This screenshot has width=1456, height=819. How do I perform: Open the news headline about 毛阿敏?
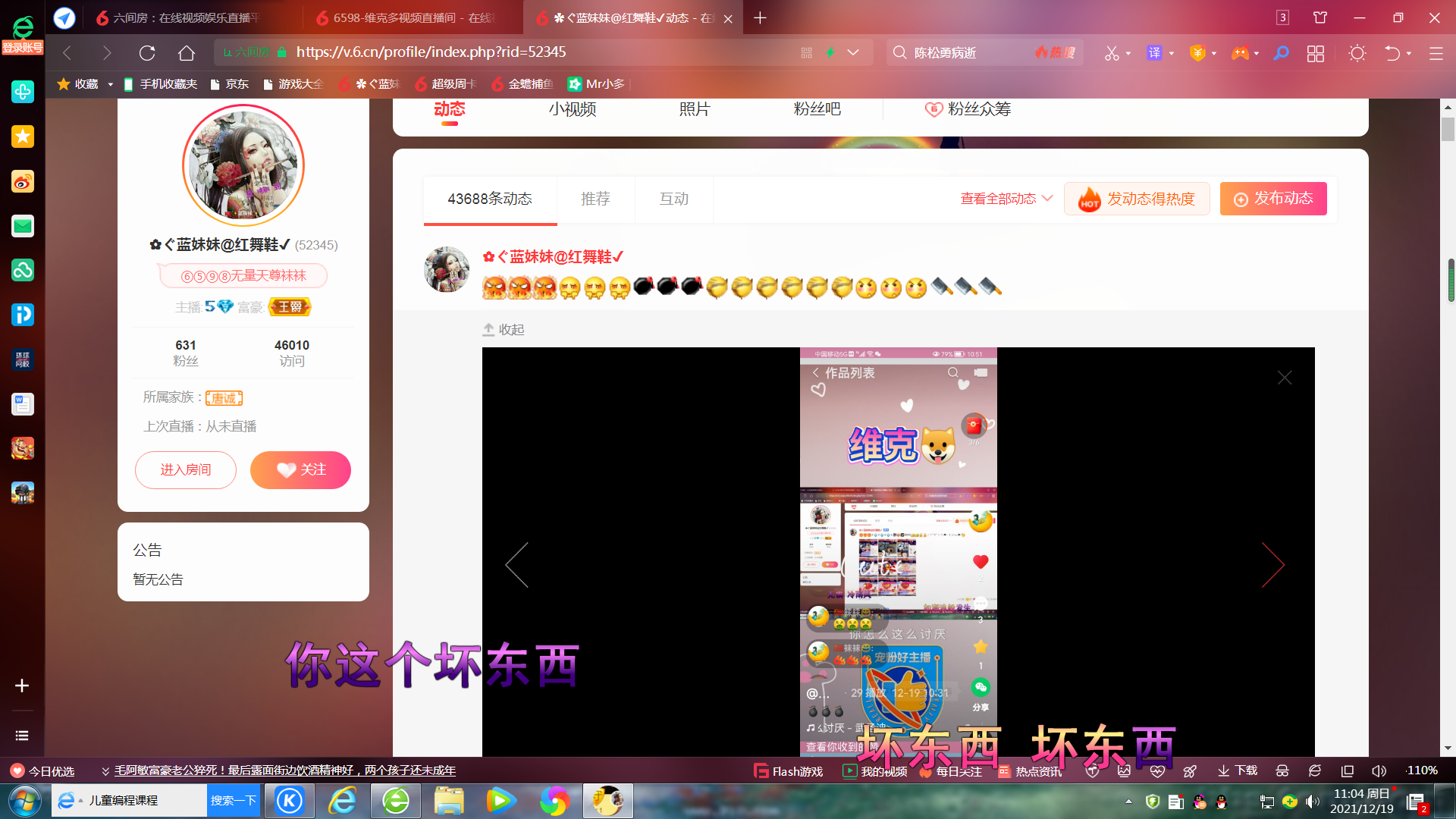pos(284,770)
